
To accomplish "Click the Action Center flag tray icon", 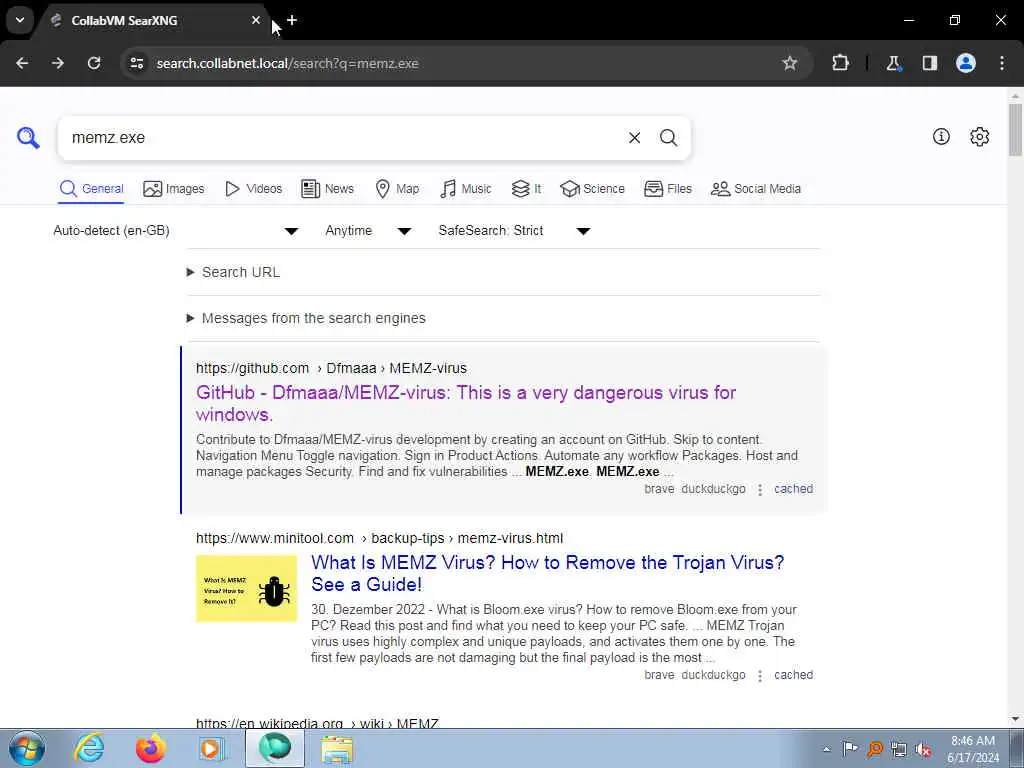I will click(850, 749).
